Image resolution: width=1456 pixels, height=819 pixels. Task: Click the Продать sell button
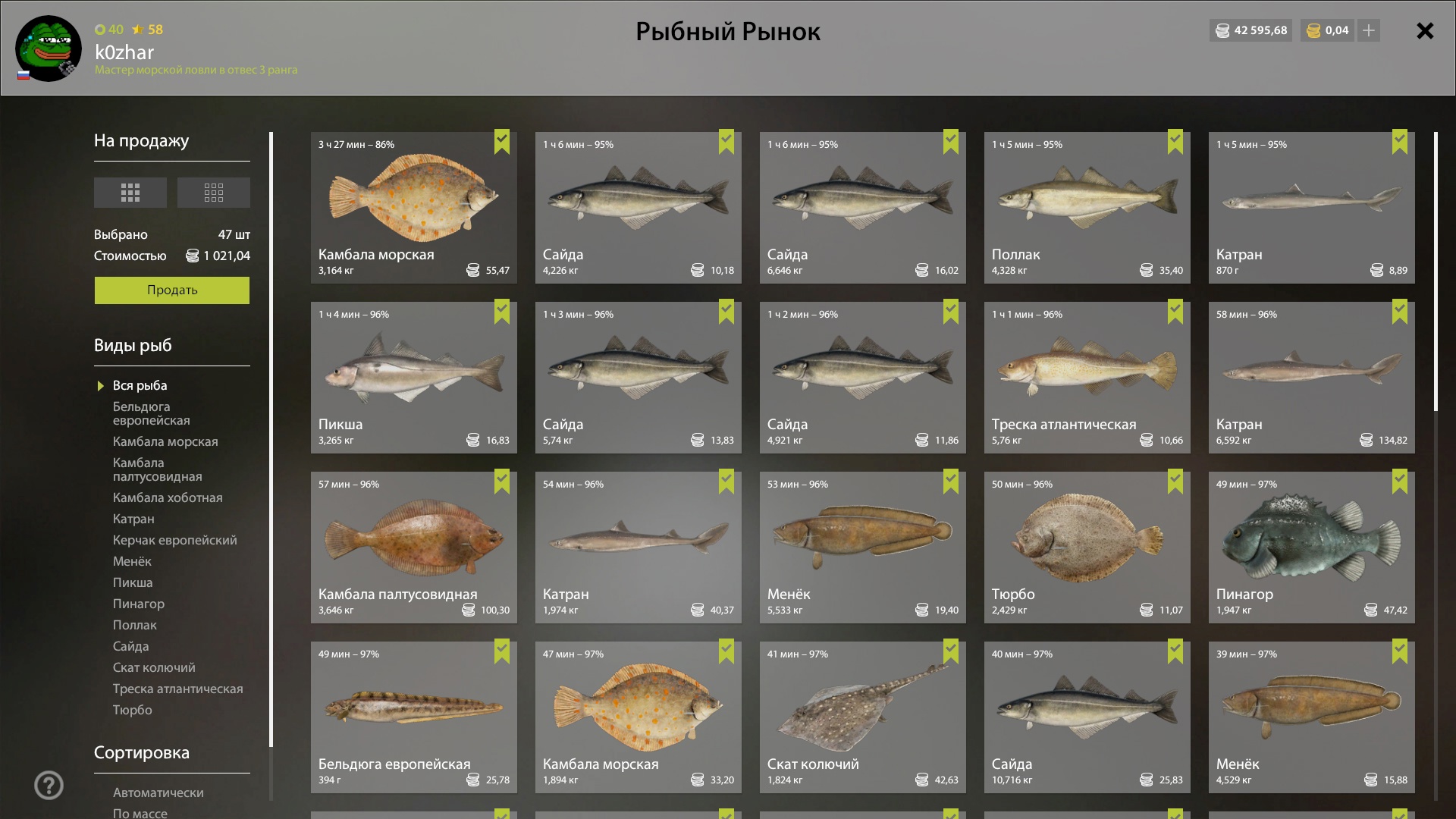(172, 290)
